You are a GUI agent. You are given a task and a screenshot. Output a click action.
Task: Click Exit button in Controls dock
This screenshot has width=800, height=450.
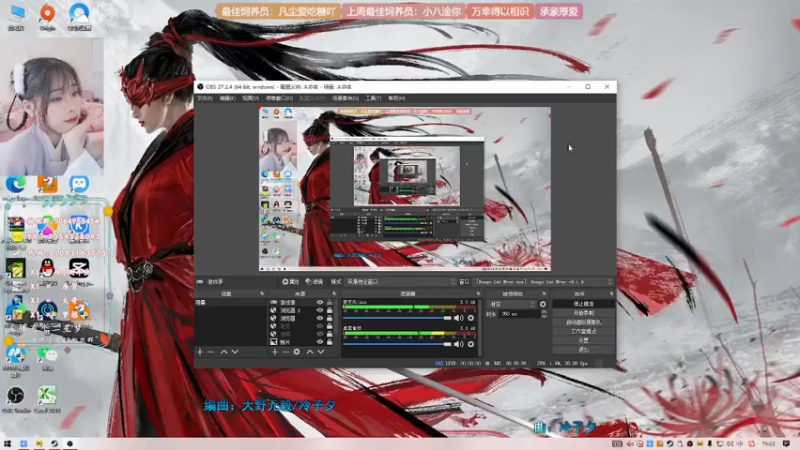tap(584, 349)
